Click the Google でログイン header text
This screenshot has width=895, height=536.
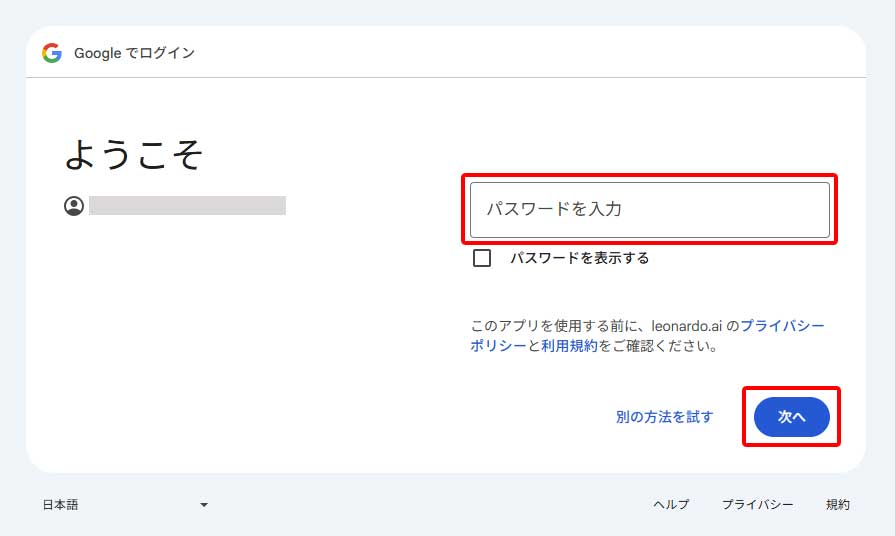(134, 53)
